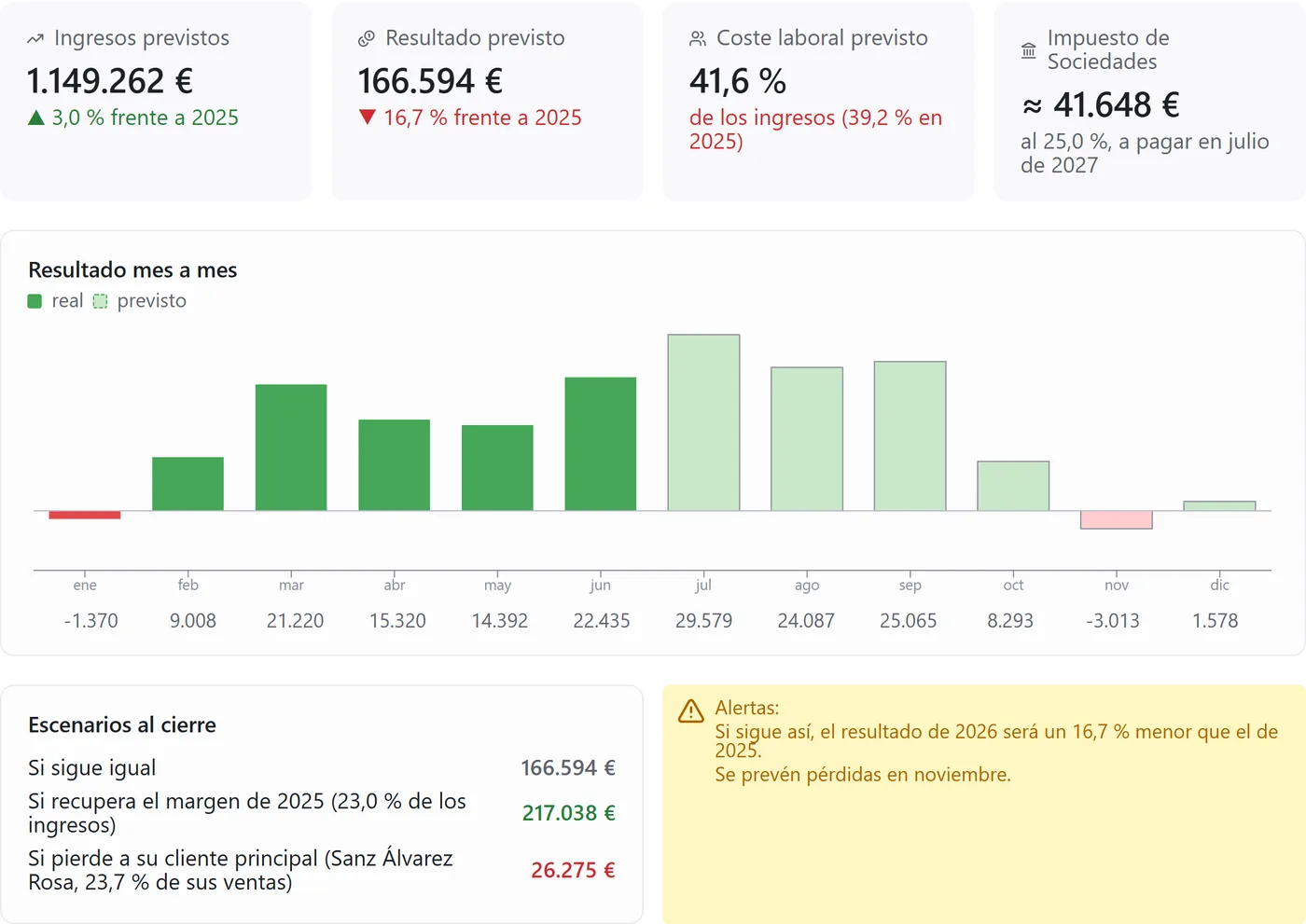Screen dimensions: 1306x924
Task: Click the 'sep' month label on the axis
Action: [910, 586]
